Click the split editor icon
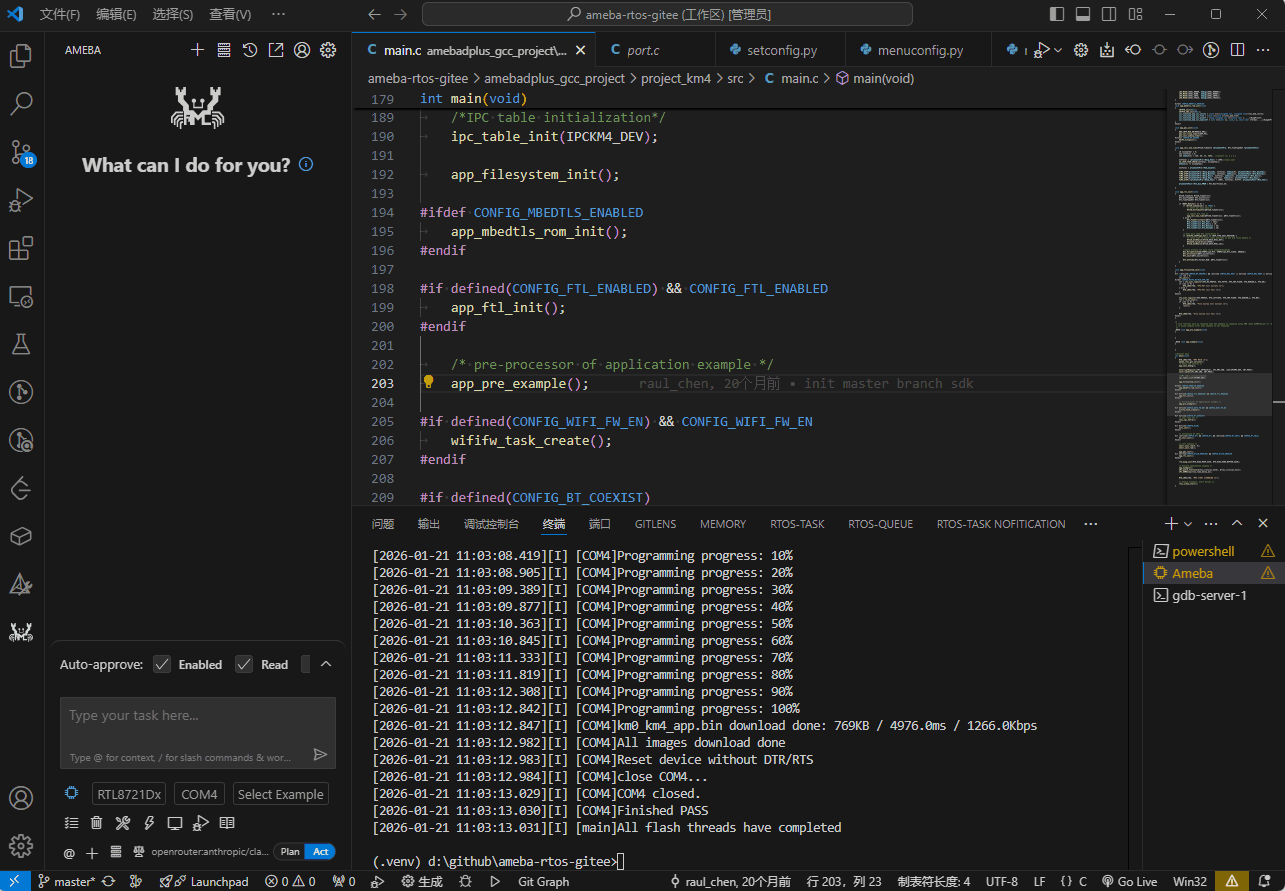The width and height of the screenshot is (1285, 891). 1237,50
